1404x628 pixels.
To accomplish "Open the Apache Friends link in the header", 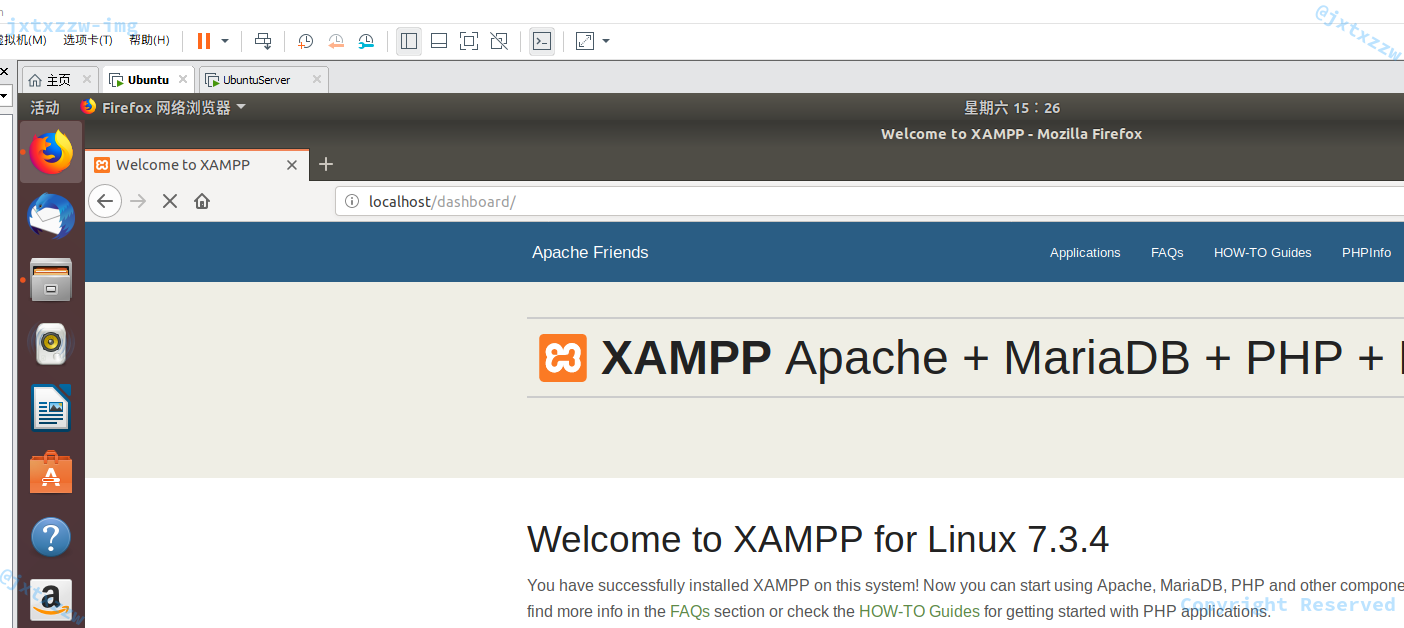I will click(x=590, y=252).
